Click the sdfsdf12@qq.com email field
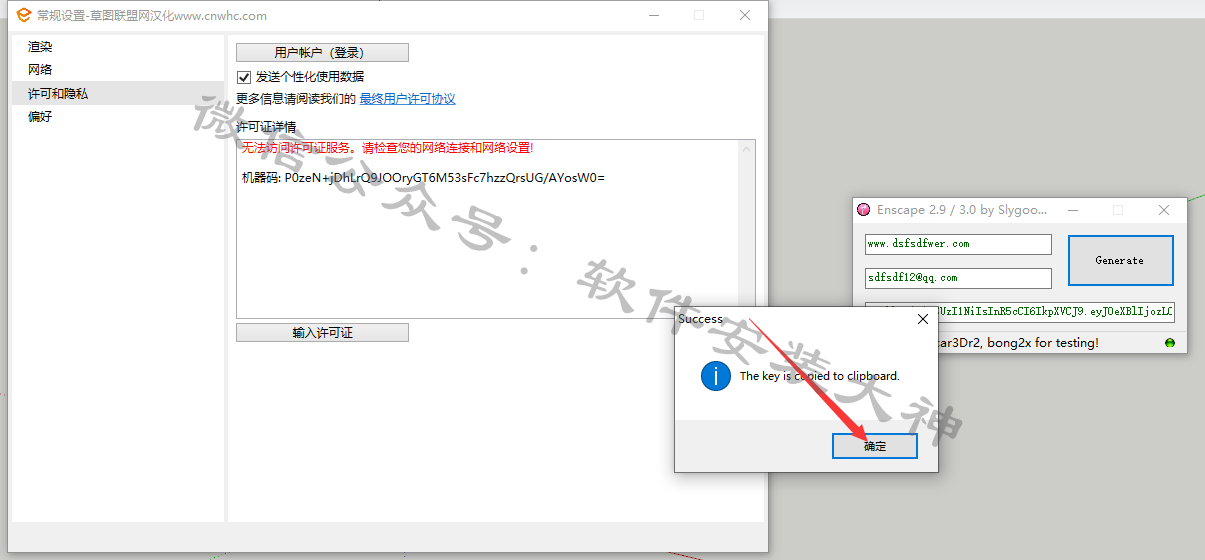 [x=958, y=278]
